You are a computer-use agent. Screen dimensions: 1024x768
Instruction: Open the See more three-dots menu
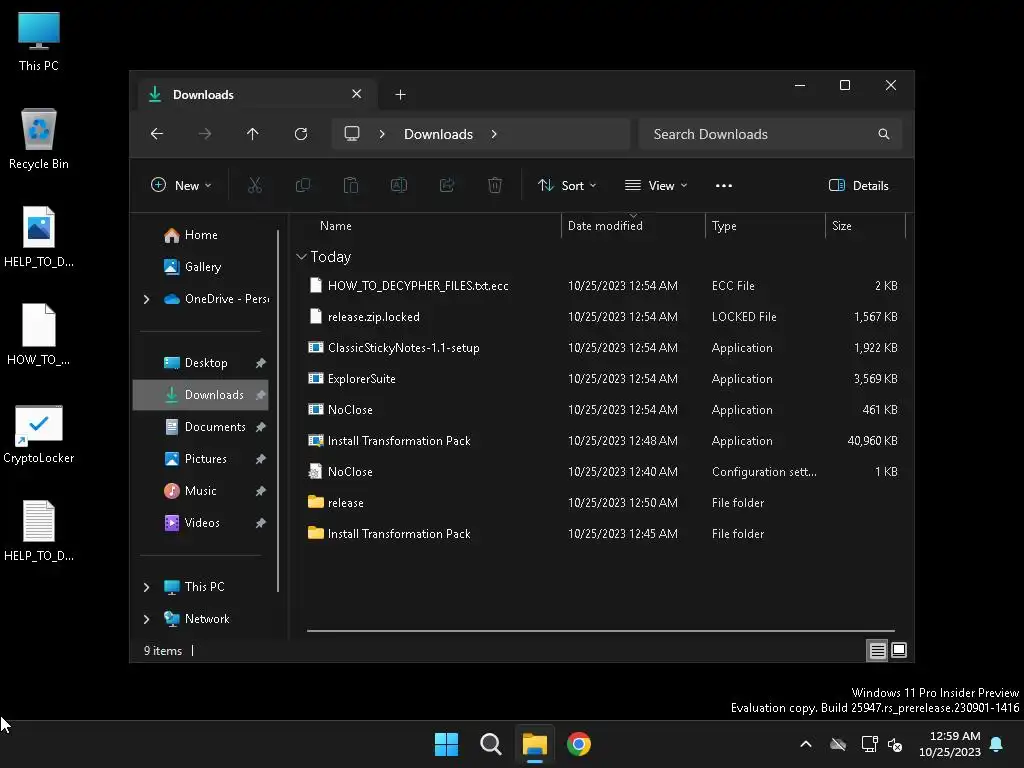point(724,185)
